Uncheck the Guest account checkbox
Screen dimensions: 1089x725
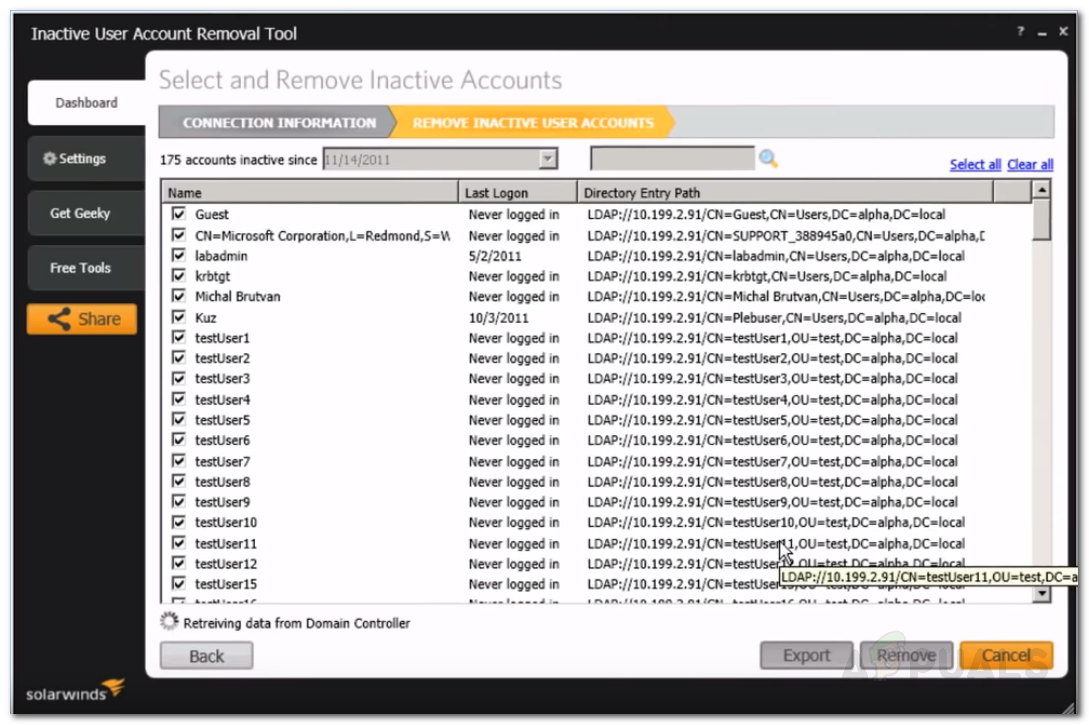[x=179, y=214]
